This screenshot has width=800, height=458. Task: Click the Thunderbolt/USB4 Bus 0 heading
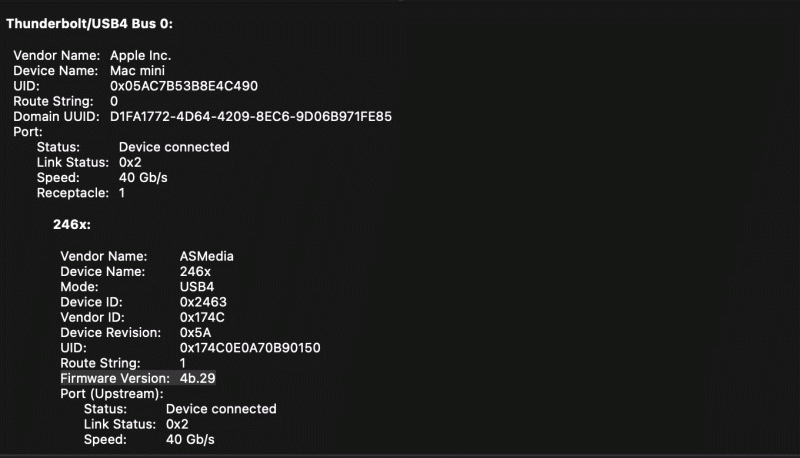point(90,24)
